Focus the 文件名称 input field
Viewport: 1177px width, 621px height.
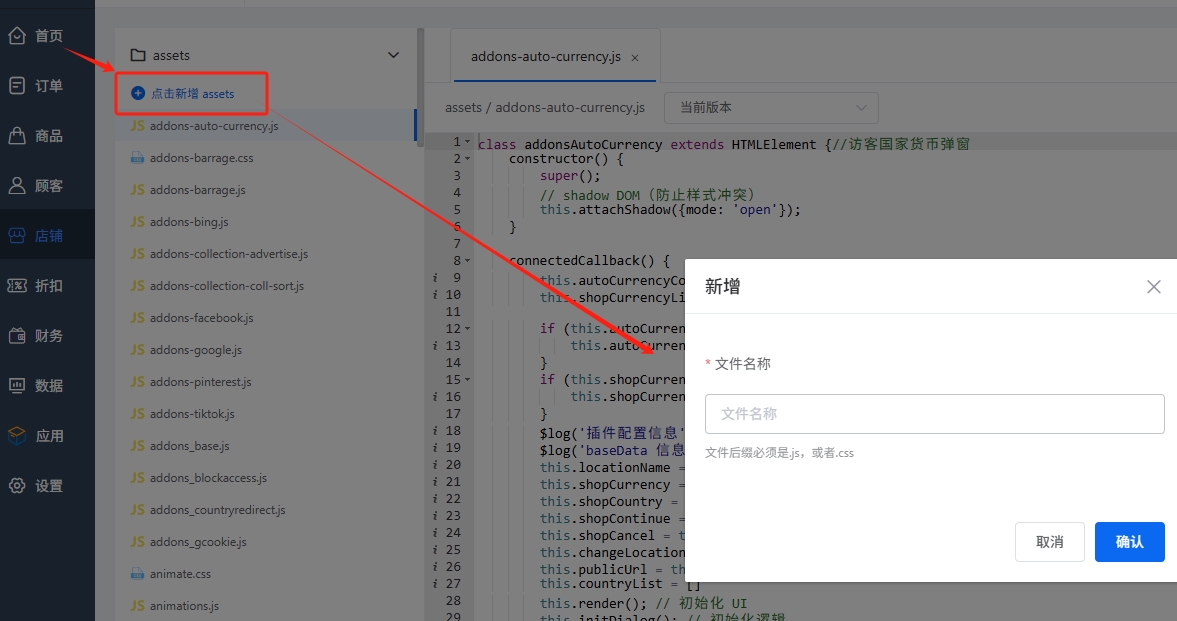tap(934, 414)
